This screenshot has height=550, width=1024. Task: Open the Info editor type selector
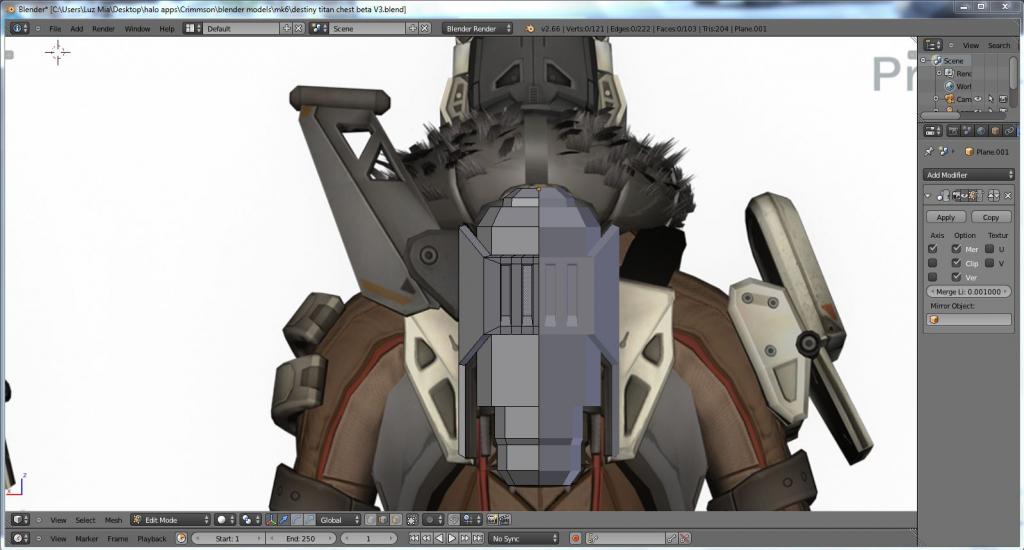[x=18, y=28]
